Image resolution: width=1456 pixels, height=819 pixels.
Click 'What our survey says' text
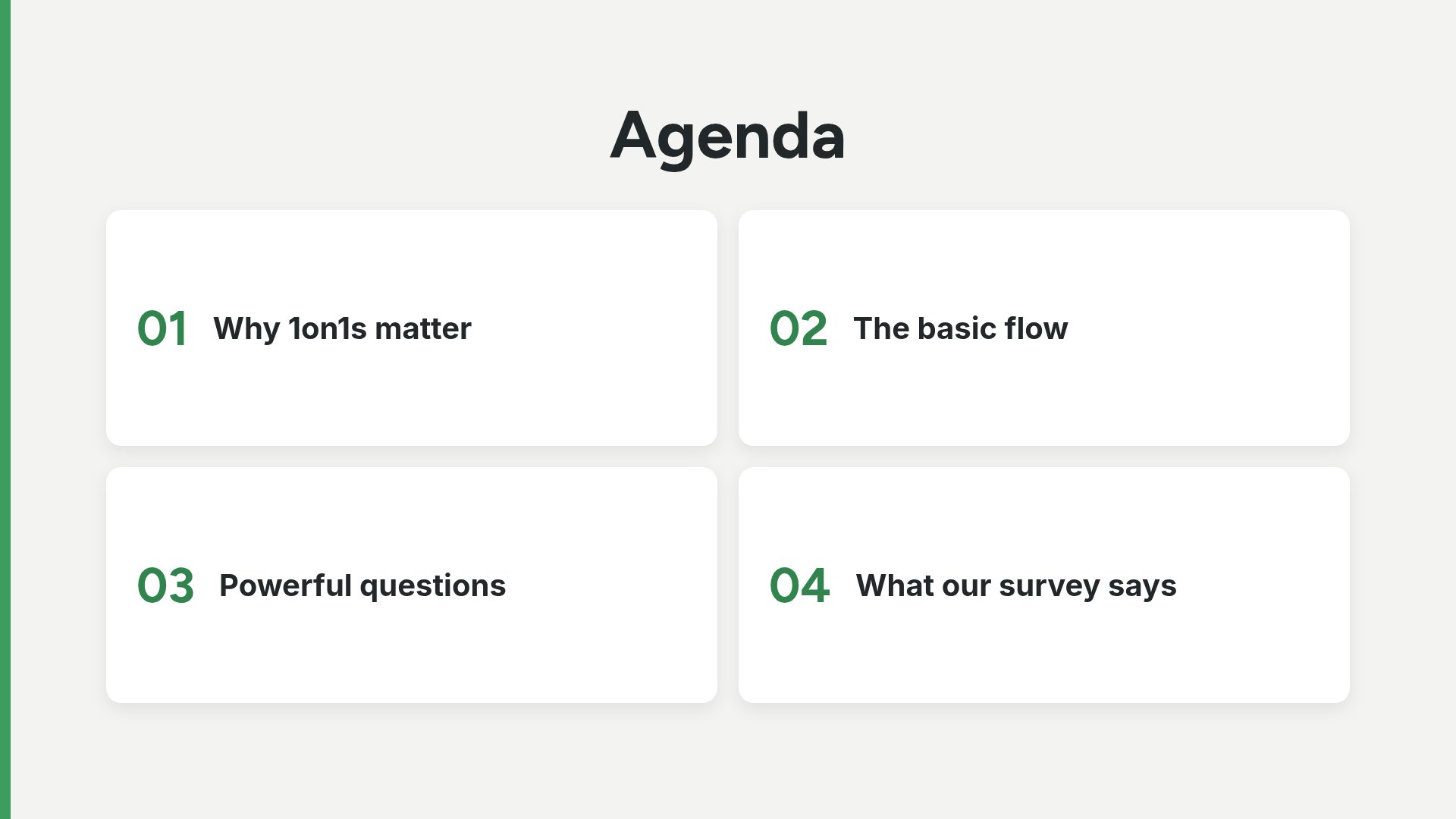tap(1016, 586)
